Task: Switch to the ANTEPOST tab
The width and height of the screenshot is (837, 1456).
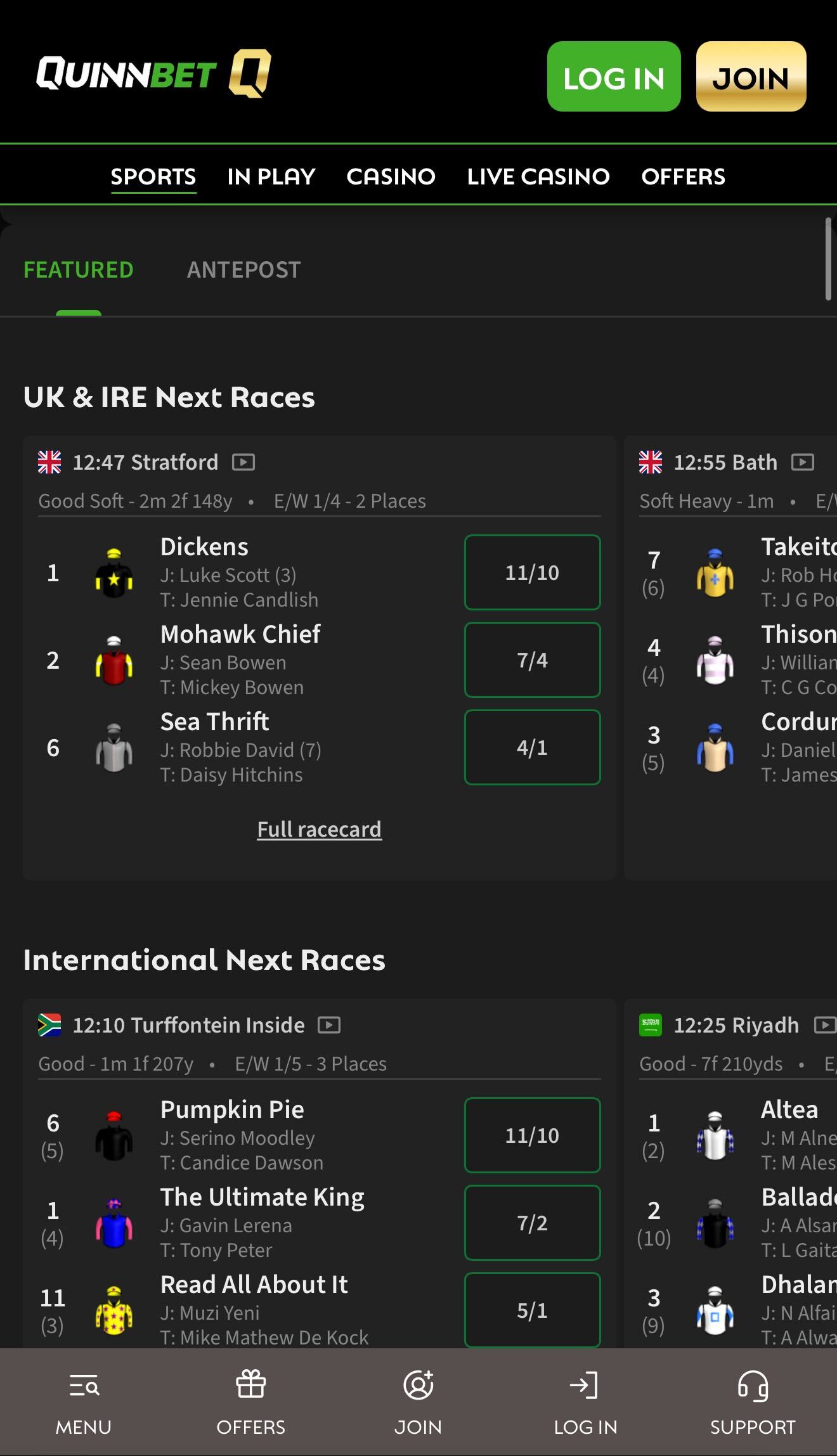Action: pos(243,270)
